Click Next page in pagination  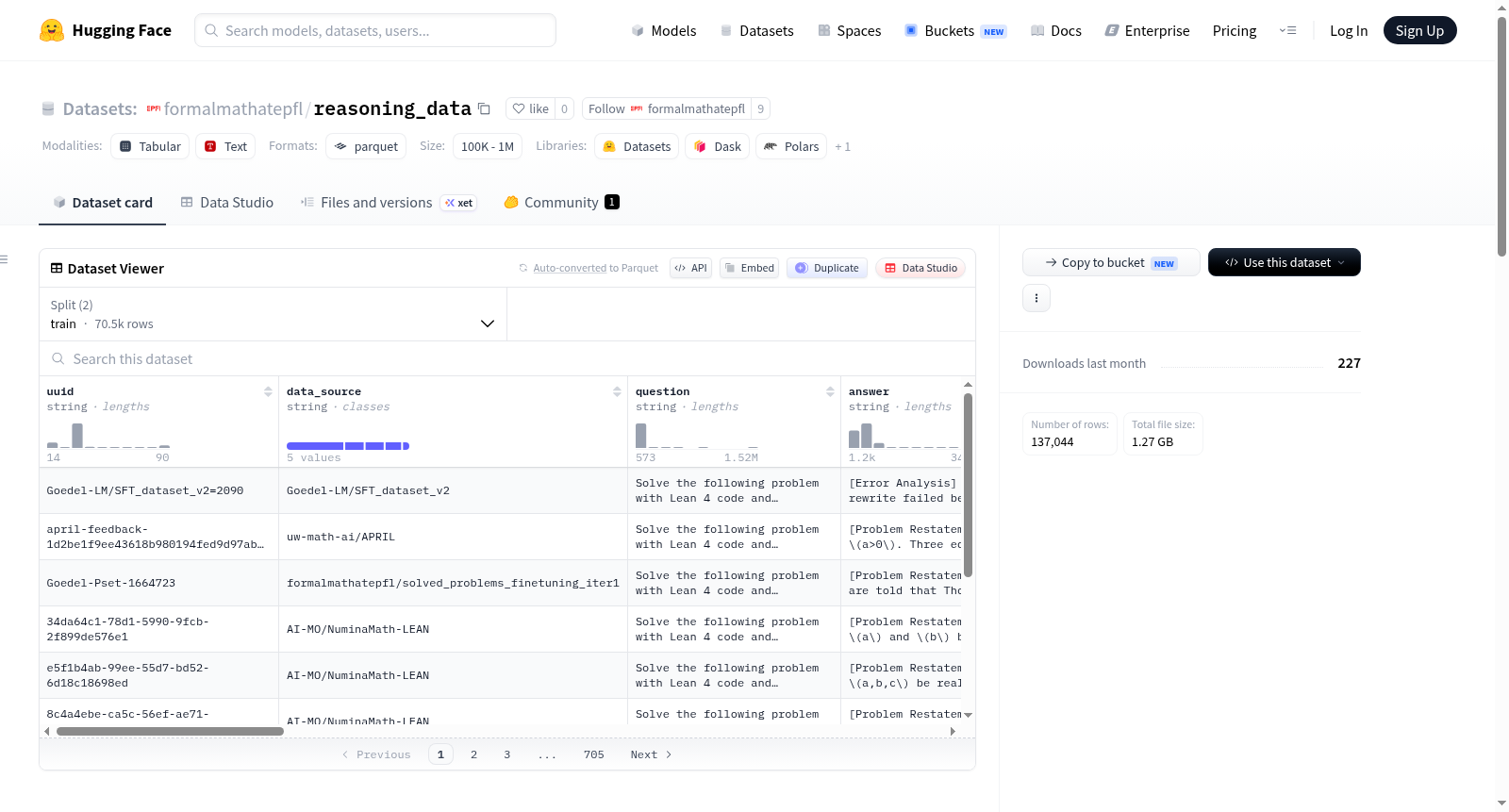[x=651, y=754]
